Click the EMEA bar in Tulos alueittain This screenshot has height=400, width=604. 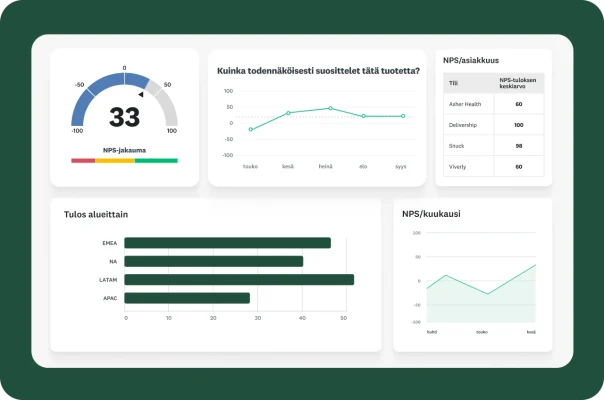pos(227,243)
